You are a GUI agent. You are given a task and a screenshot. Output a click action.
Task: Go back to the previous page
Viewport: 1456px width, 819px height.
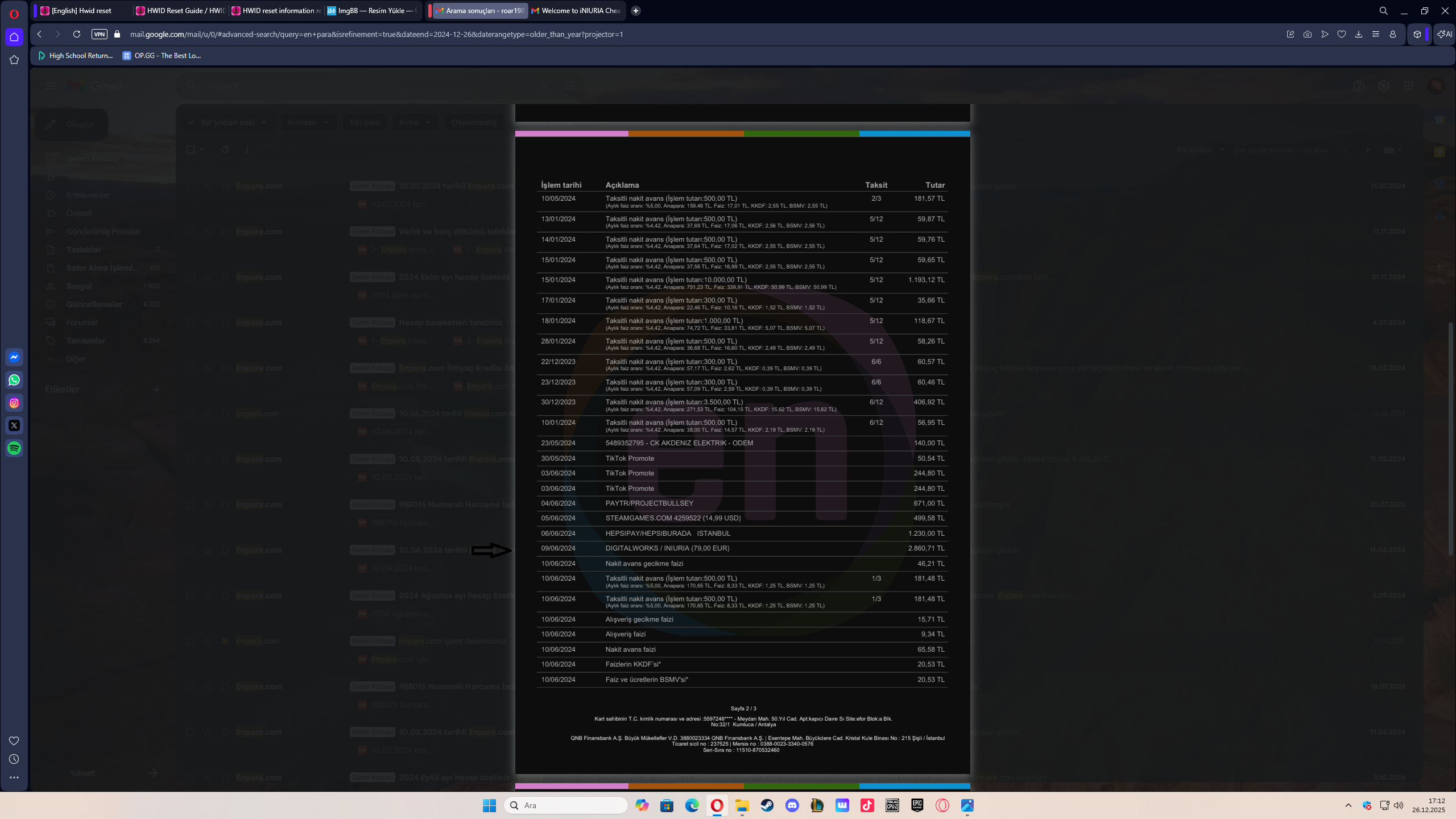click(x=39, y=34)
